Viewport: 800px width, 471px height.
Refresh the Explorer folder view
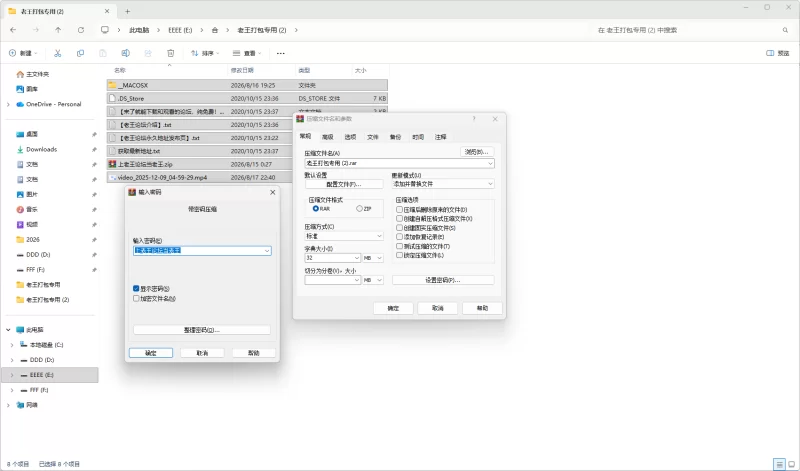(x=81, y=30)
